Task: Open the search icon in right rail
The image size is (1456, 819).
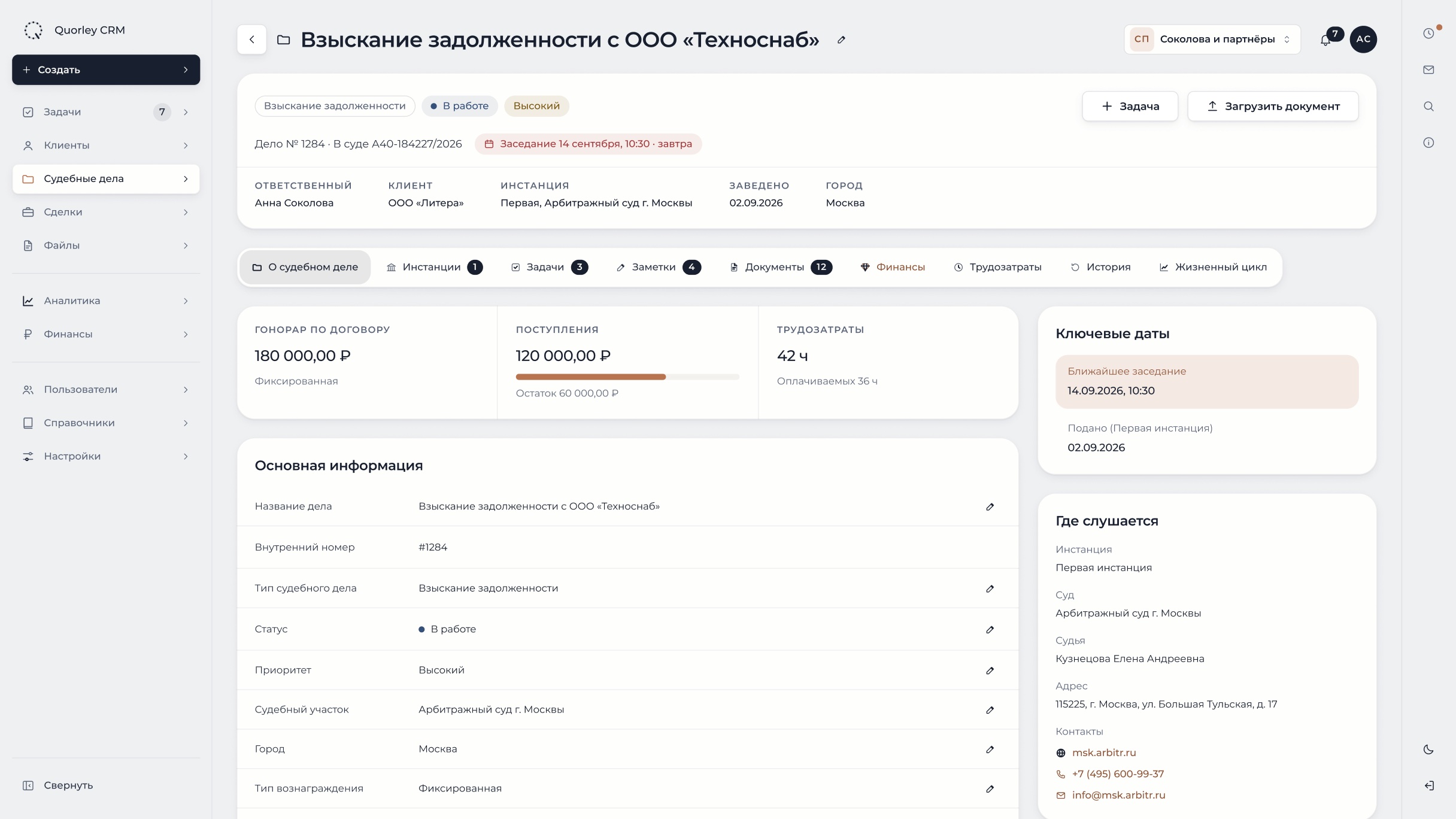Action: (1428, 107)
